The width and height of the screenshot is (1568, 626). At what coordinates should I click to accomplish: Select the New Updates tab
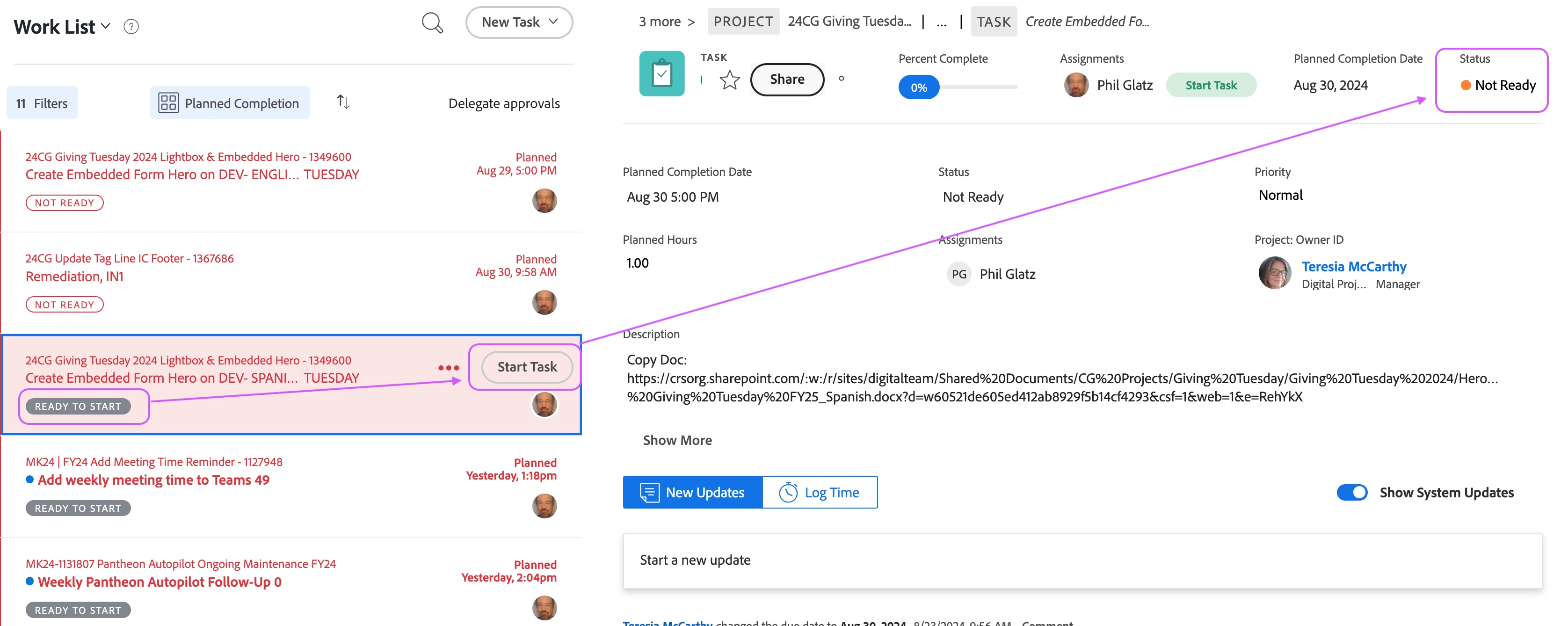[x=692, y=492]
